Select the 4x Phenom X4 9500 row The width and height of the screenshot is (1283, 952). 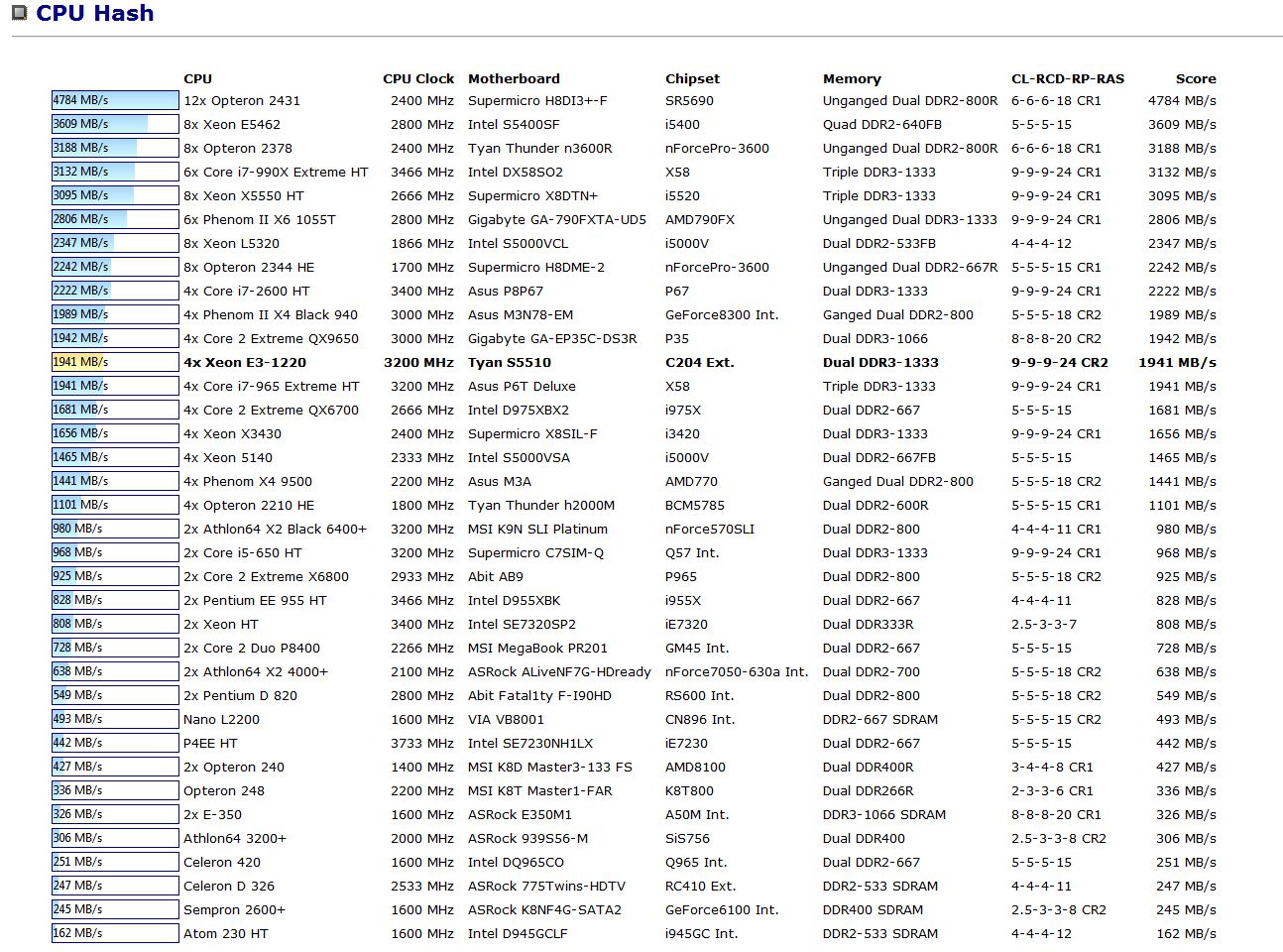635,481
